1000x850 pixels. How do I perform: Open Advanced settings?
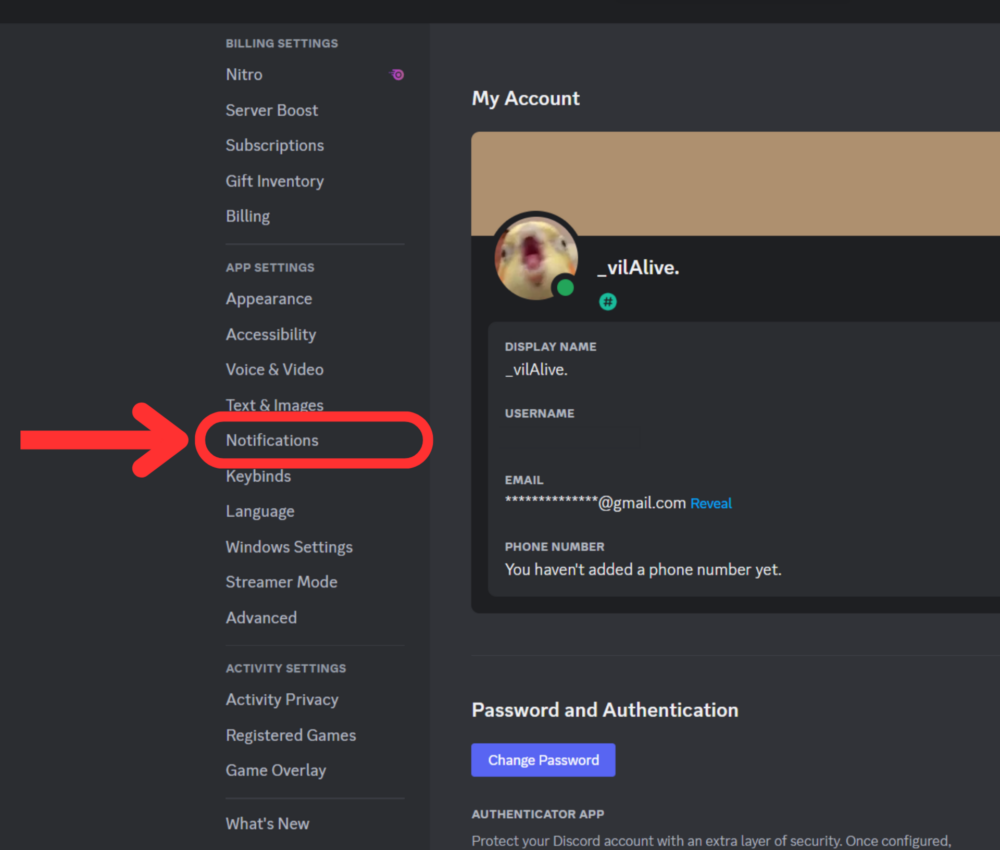click(261, 617)
